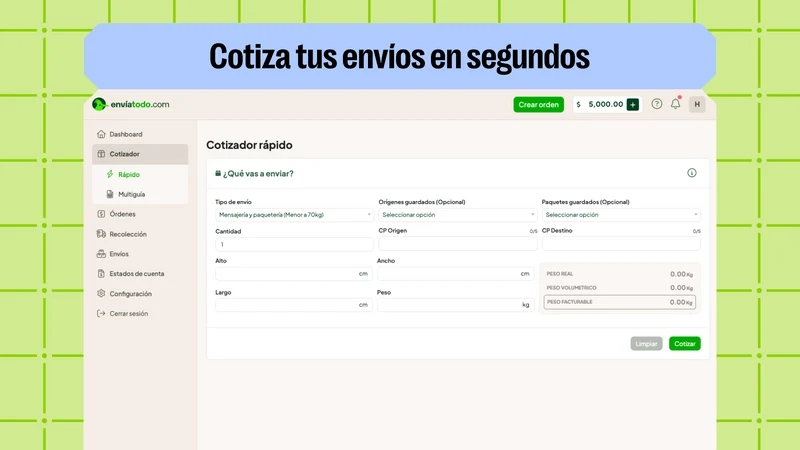Screen dimensions: 800x450
Task: Click the 5,000.00 balance amount
Action: pyautogui.click(x=606, y=105)
